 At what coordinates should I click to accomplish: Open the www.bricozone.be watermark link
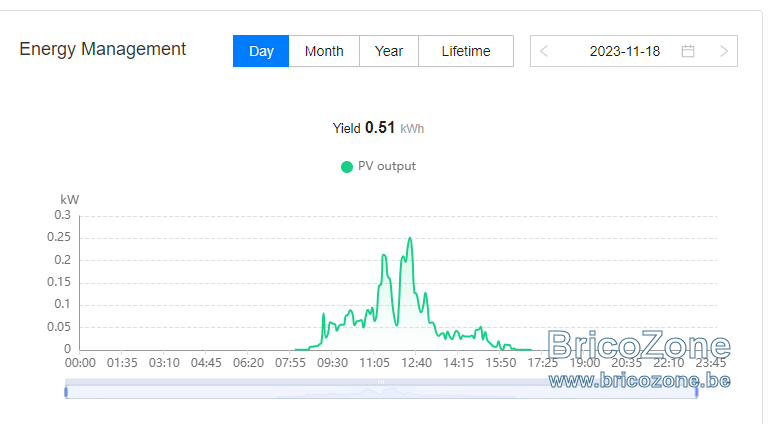pyautogui.click(x=640, y=381)
